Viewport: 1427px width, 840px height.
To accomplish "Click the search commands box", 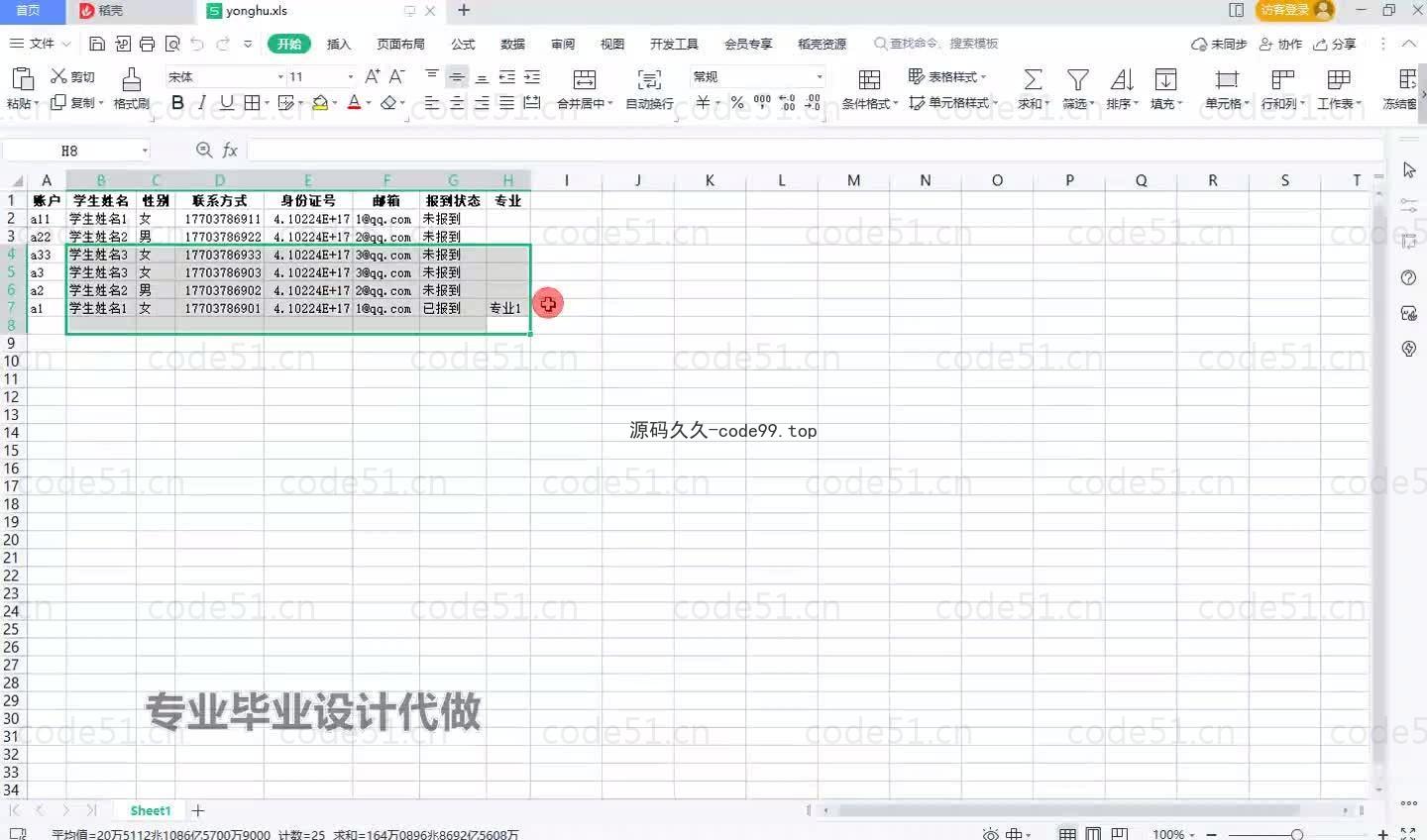I will pos(936,44).
